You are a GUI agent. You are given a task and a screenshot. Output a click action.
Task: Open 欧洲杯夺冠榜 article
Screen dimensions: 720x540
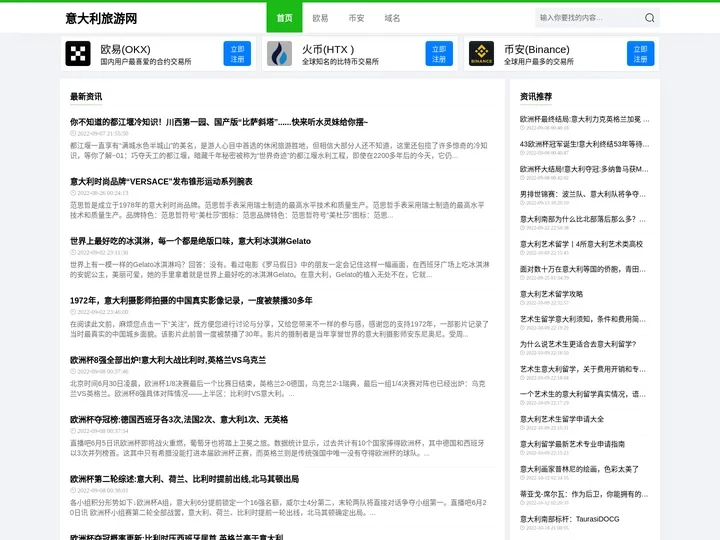(x=179, y=419)
